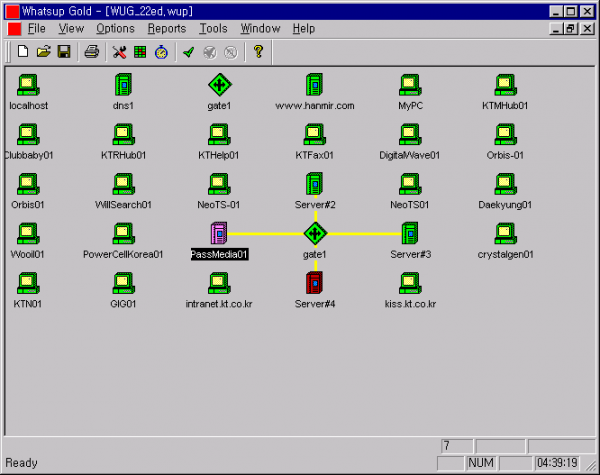
Task: Select the KTRHub01 device icon
Action: coord(124,134)
